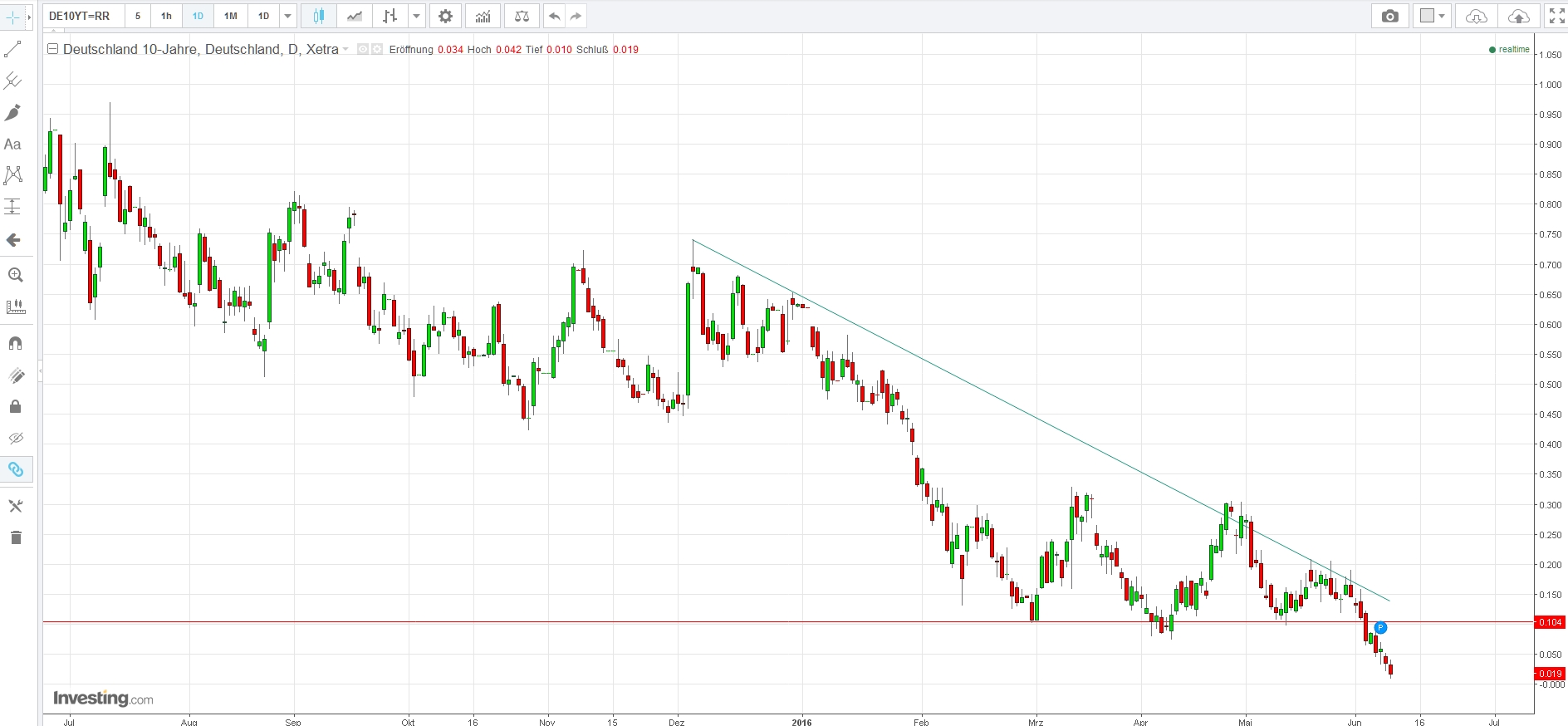The width and height of the screenshot is (1568, 726).
Task: Click the blue P marker on chart
Action: 1380,628
